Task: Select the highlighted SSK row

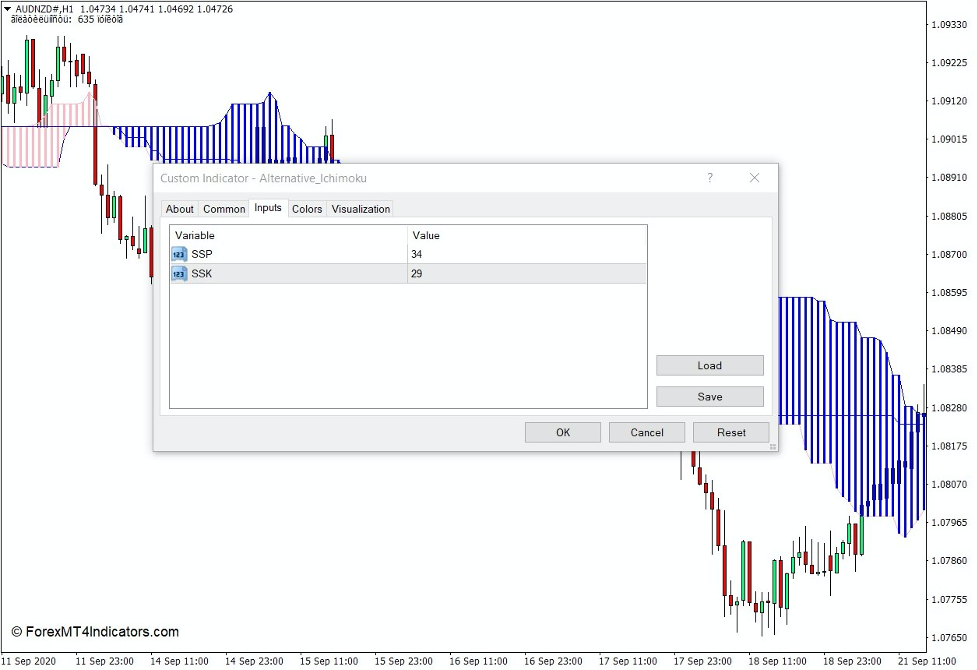Action: point(300,273)
